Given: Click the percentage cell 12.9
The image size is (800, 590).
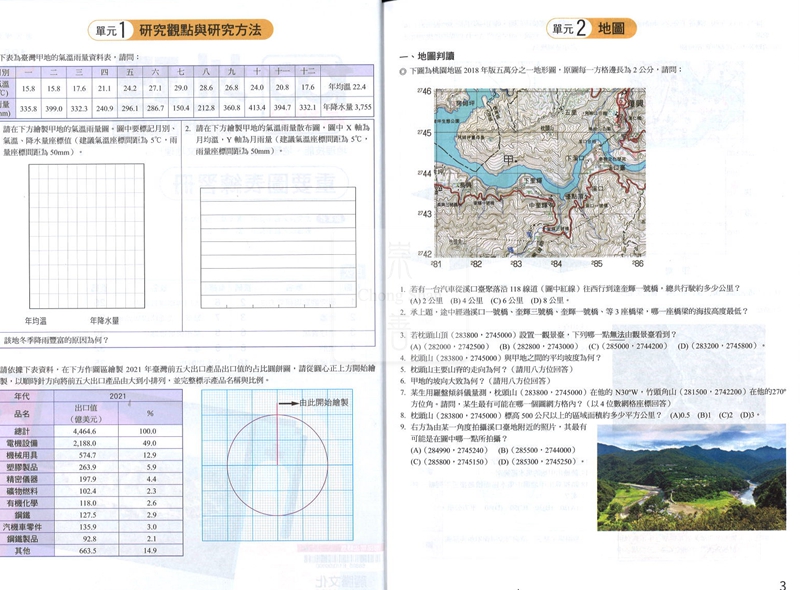Looking at the screenshot, I should tap(149, 455).
